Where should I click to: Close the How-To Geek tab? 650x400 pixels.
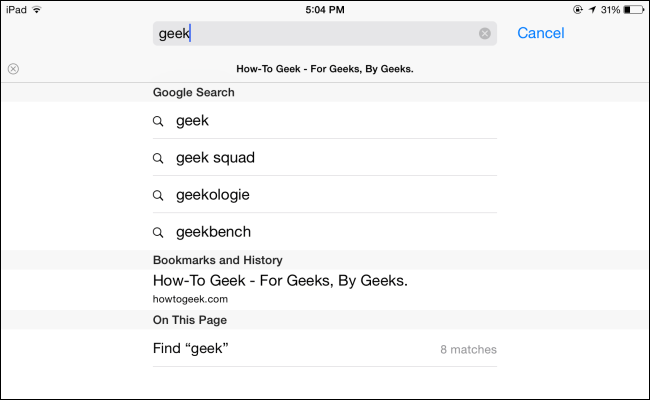[13, 69]
